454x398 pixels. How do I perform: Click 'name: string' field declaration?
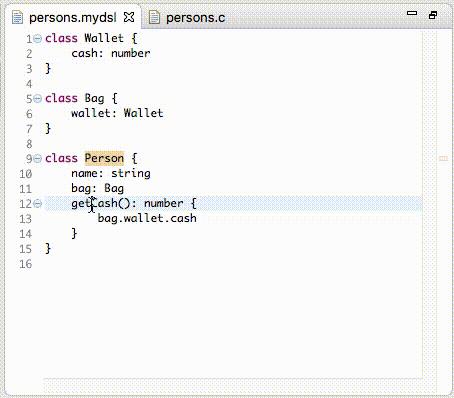click(x=111, y=173)
